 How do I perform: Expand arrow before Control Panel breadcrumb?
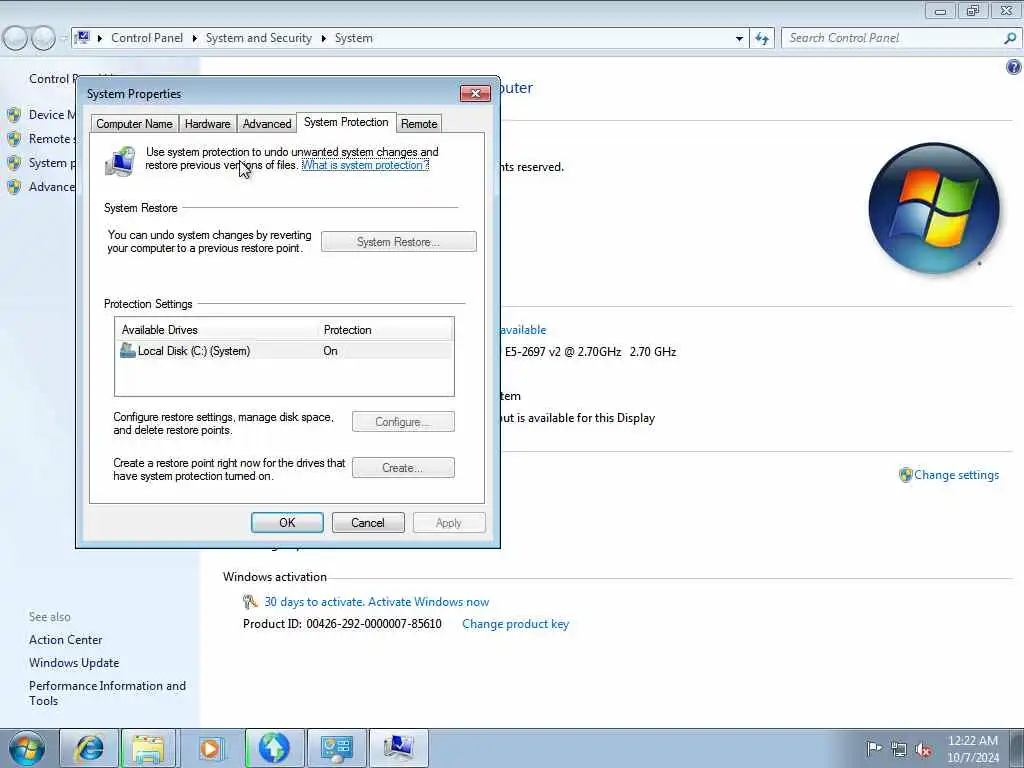coord(100,38)
